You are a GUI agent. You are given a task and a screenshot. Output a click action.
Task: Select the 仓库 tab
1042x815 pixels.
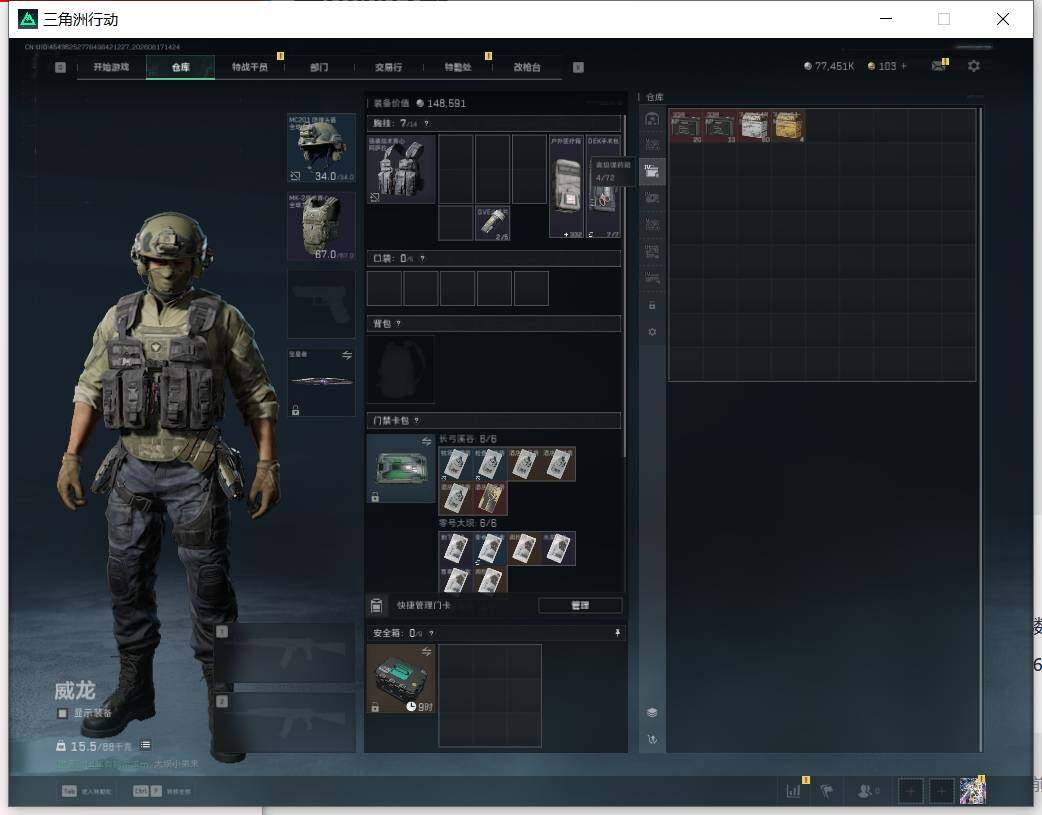(181, 67)
